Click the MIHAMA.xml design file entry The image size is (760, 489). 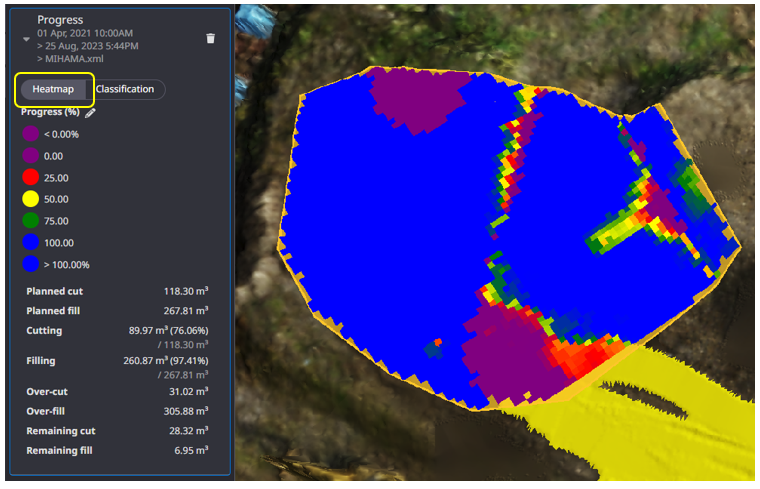click(x=70, y=60)
